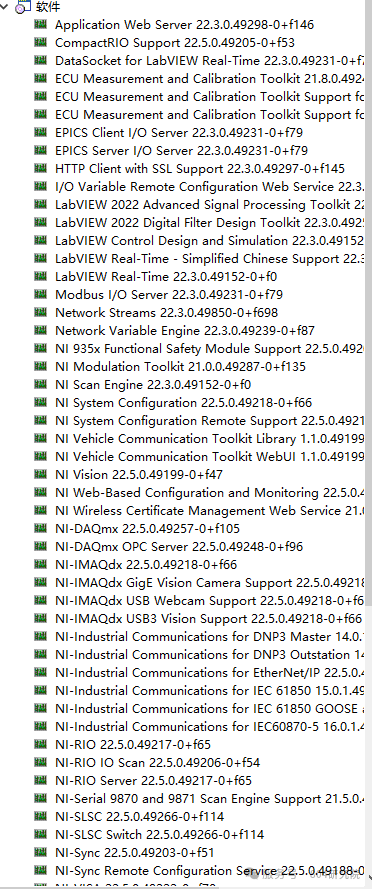Select NI-Industrial Communications for EtherNet/IP
Viewport: 372px width, 889px height.
pos(210,672)
